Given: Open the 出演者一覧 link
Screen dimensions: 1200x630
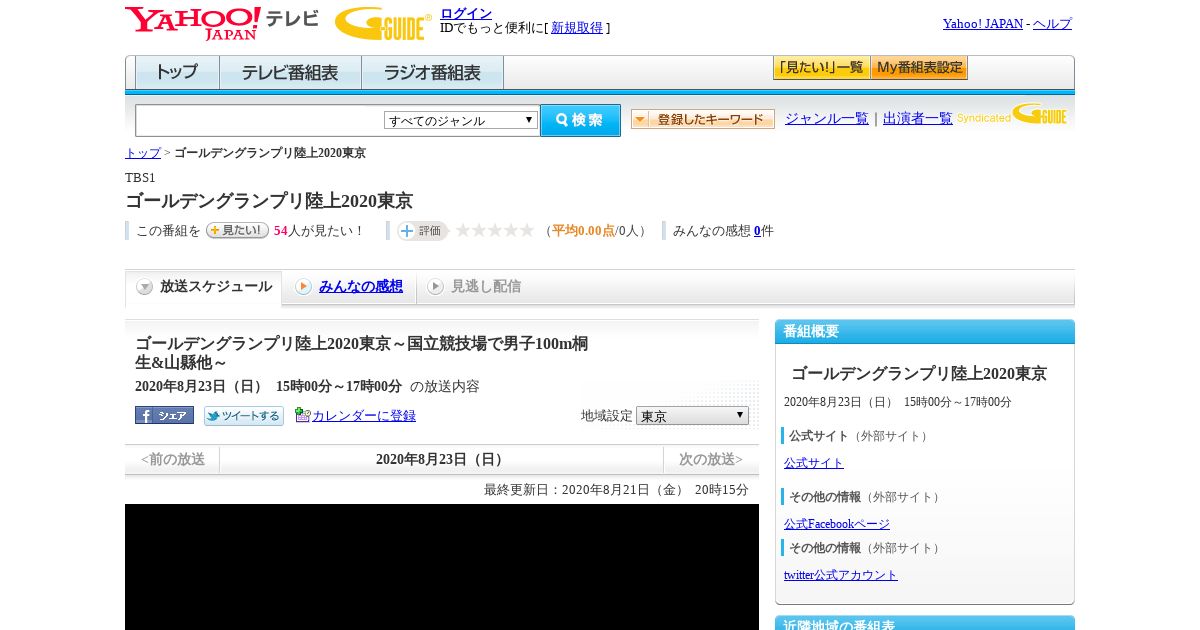Looking at the screenshot, I should click(918, 119).
